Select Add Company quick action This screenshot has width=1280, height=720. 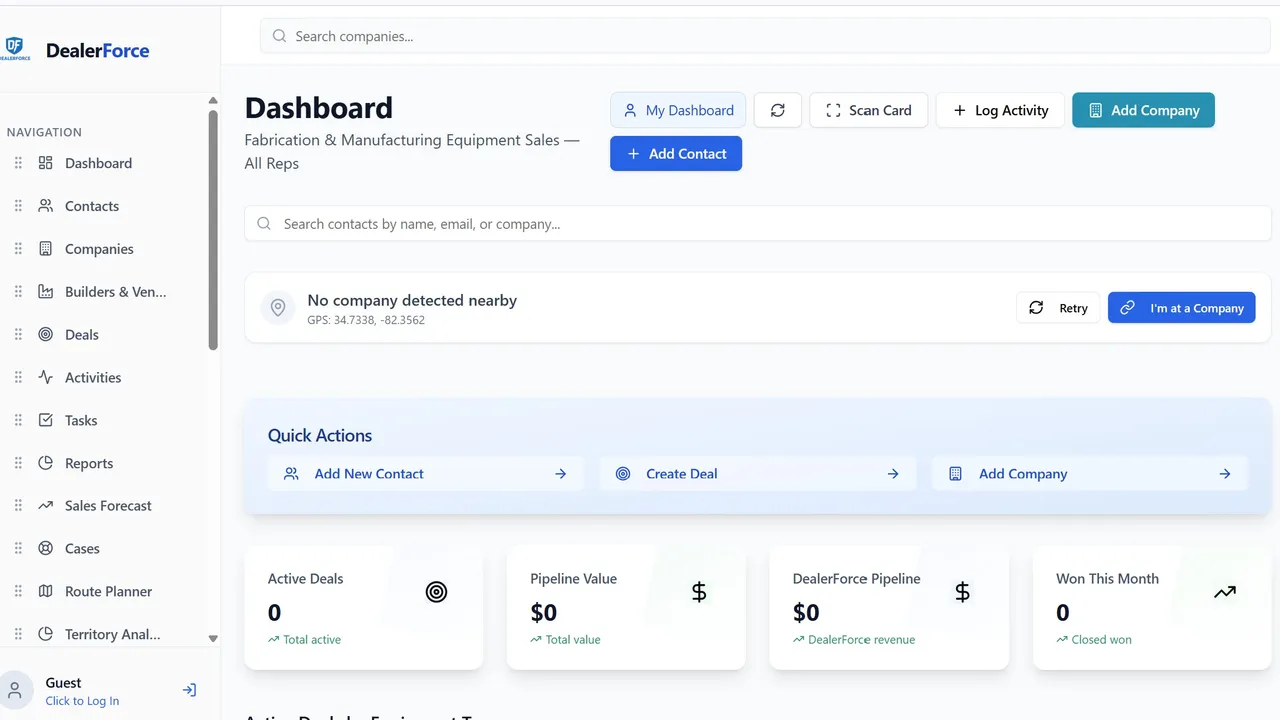click(1090, 474)
